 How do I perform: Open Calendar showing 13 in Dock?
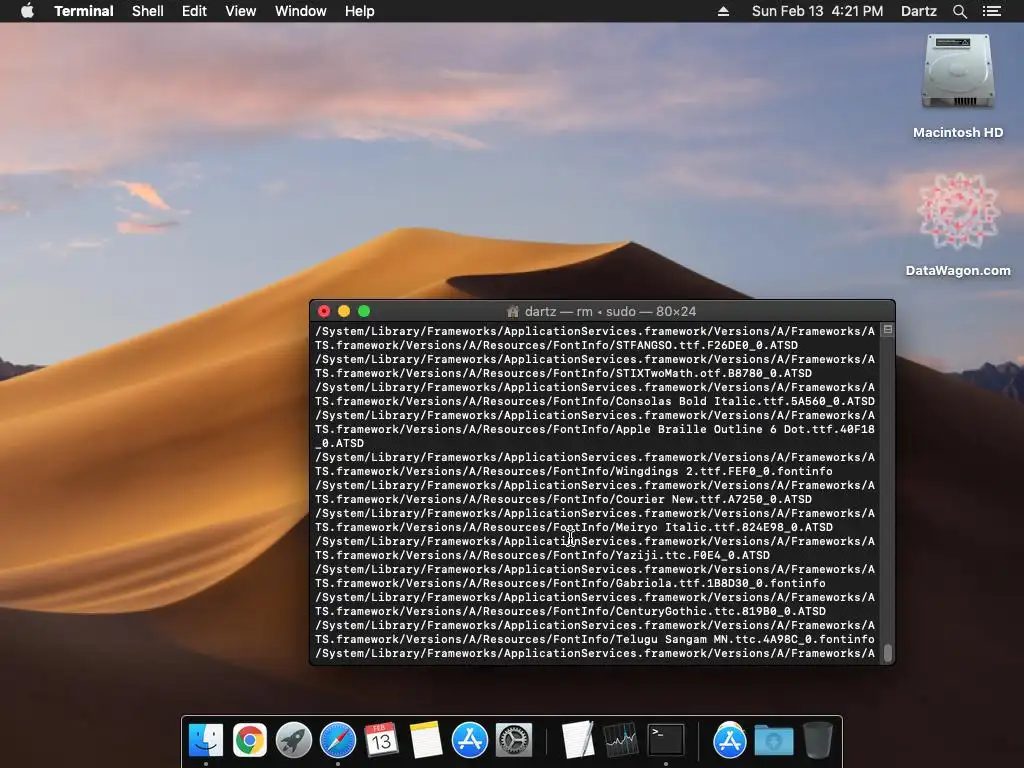(x=381, y=740)
